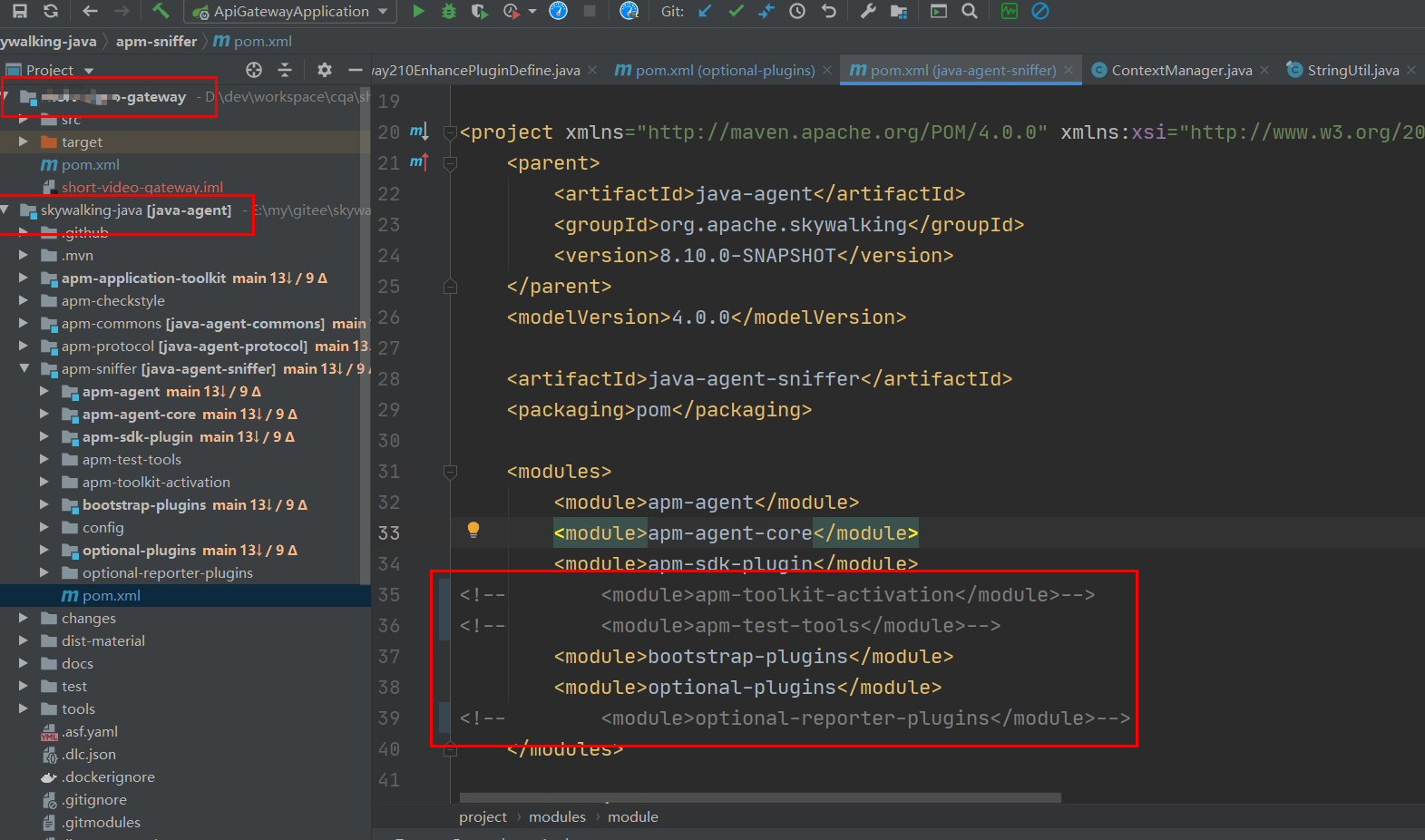The width and height of the screenshot is (1425, 840).
Task: Click 'project' in bottom editor breadcrumb
Action: [483, 816]
